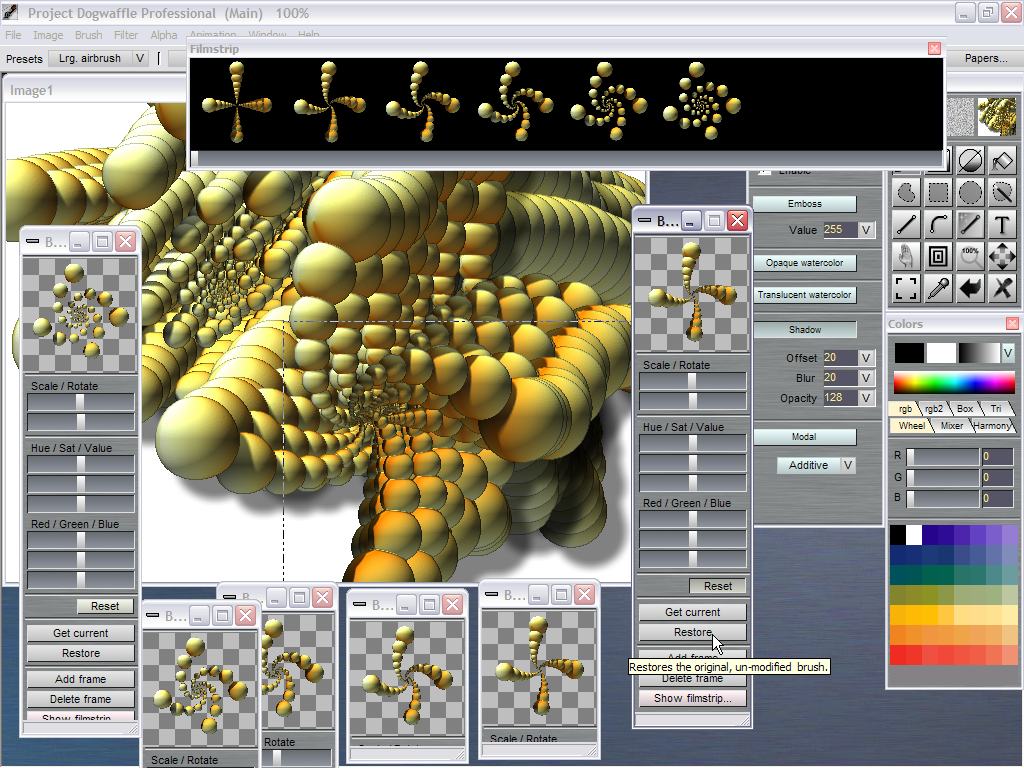The image size is (1024, 768).
Task: Select the freehand lasso selection tool
Action: coord(906,192)
